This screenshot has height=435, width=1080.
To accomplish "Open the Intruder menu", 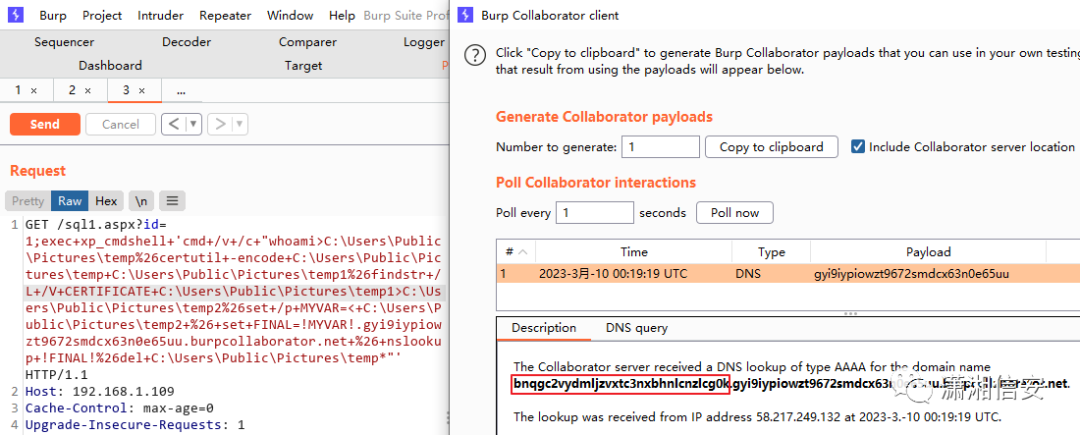I will click(x=160, y=15).
